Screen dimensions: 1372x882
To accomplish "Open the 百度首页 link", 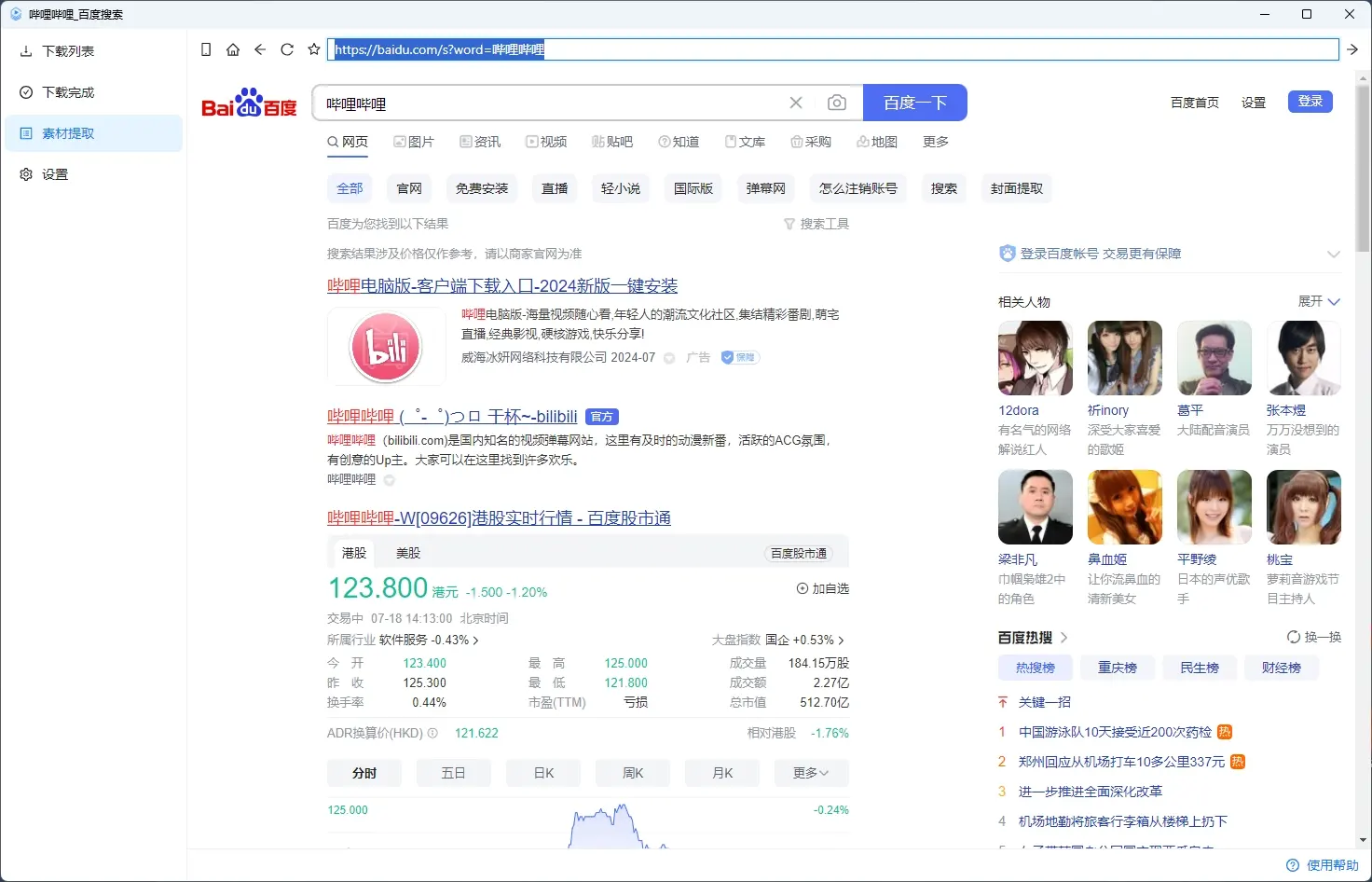I will click(x=1195, y=103).
